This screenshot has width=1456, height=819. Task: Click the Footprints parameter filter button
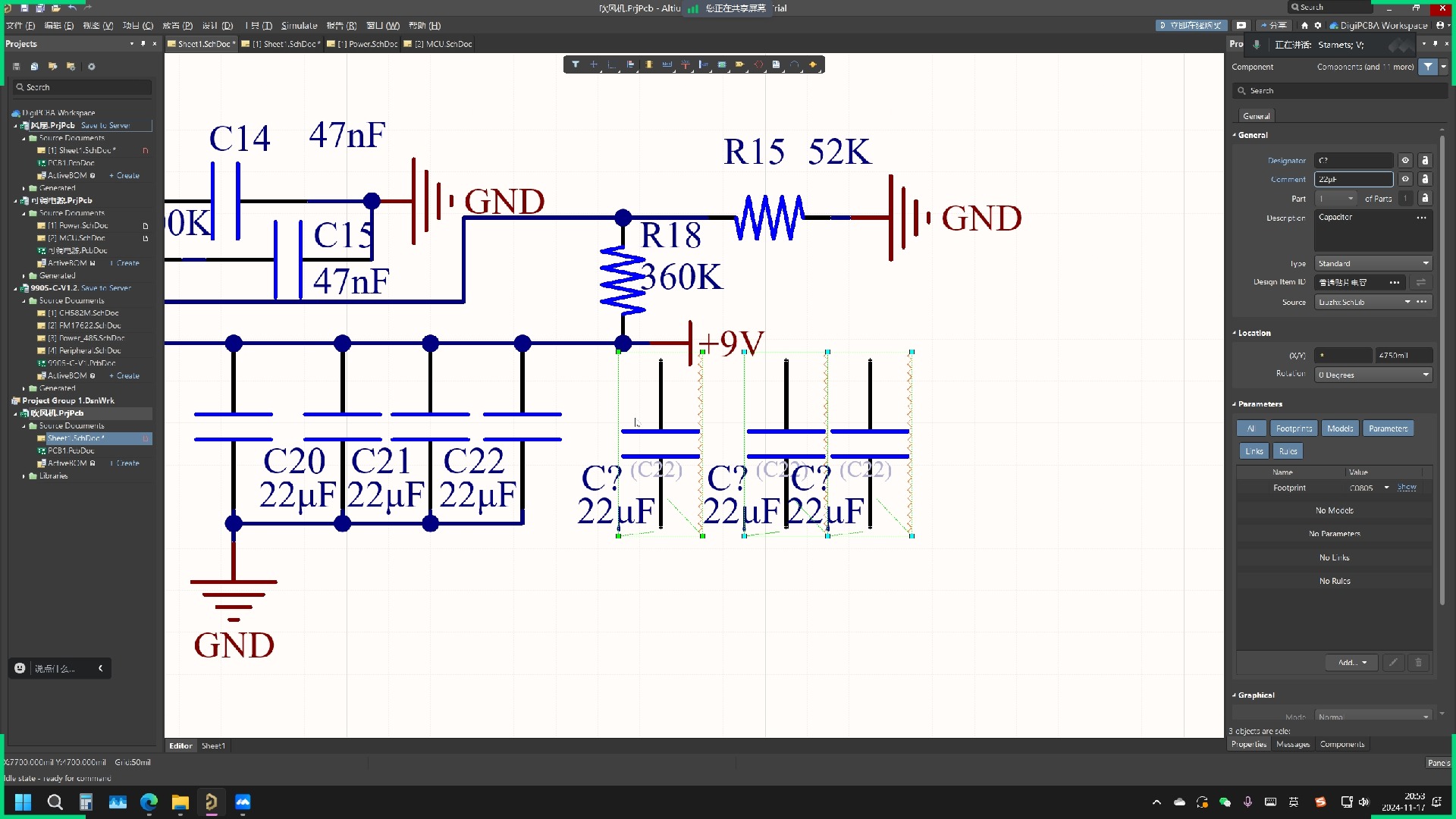tap(1293, 428)
